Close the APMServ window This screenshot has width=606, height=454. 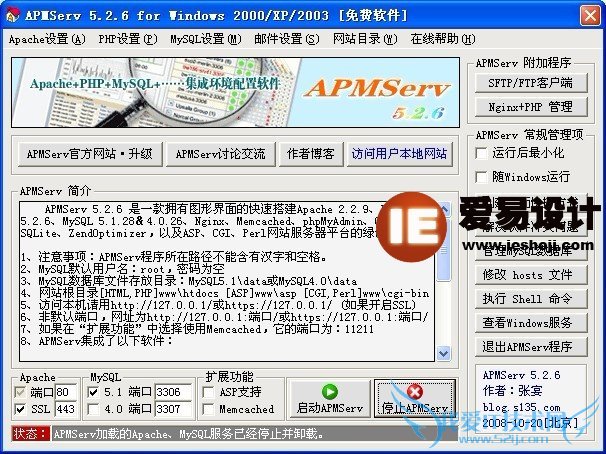coord(590,15)
